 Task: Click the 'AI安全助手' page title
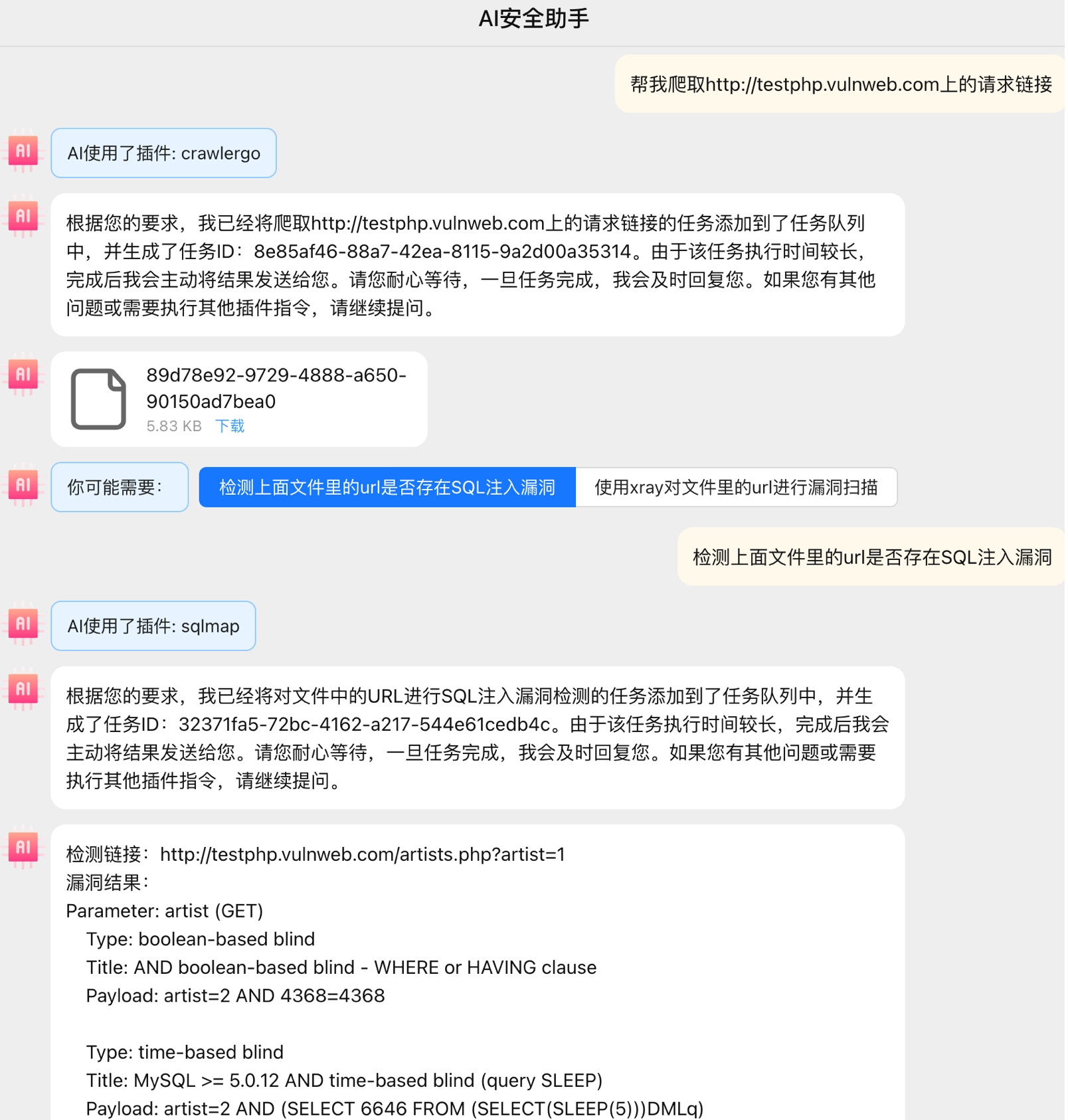(x=534, y=19)
